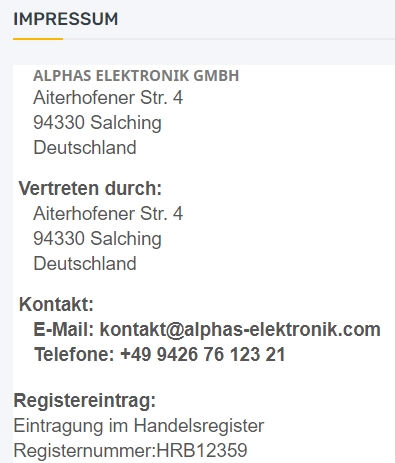The image size is (395, 463).
Task: Click the first Deutschland line under company
Action: (x=85, y=147)
